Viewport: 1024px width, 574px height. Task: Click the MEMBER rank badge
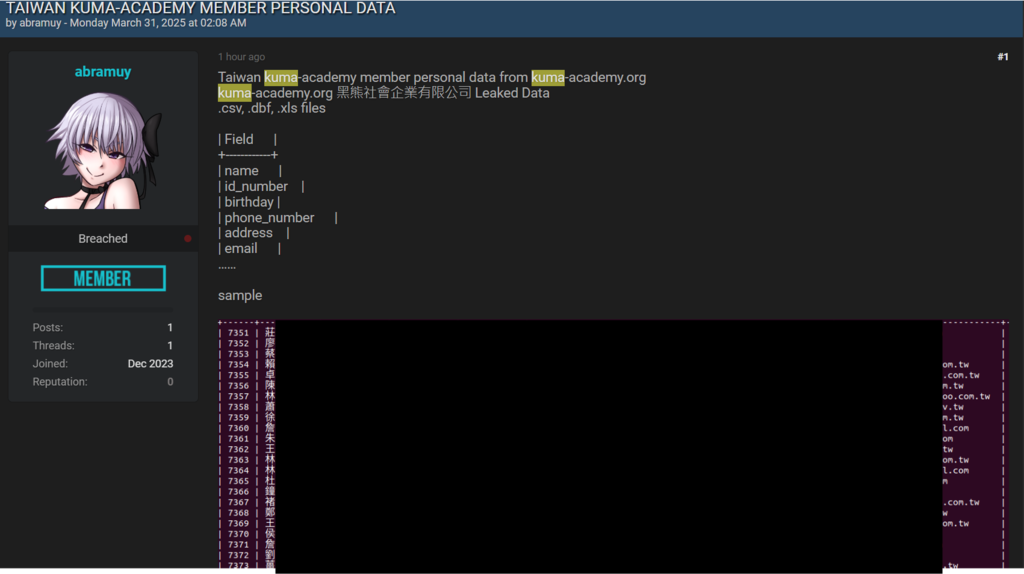coord(103,279)
